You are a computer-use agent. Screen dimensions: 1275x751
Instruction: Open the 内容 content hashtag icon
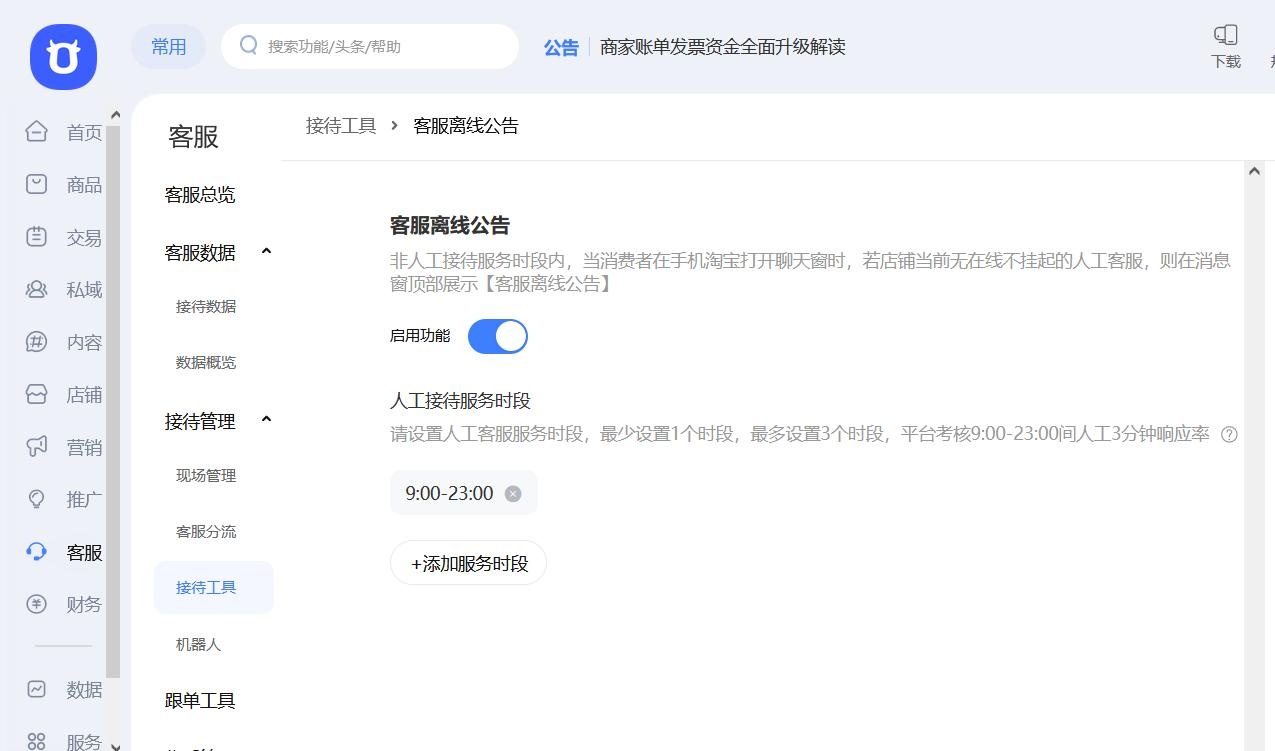[x=37, y=342]
